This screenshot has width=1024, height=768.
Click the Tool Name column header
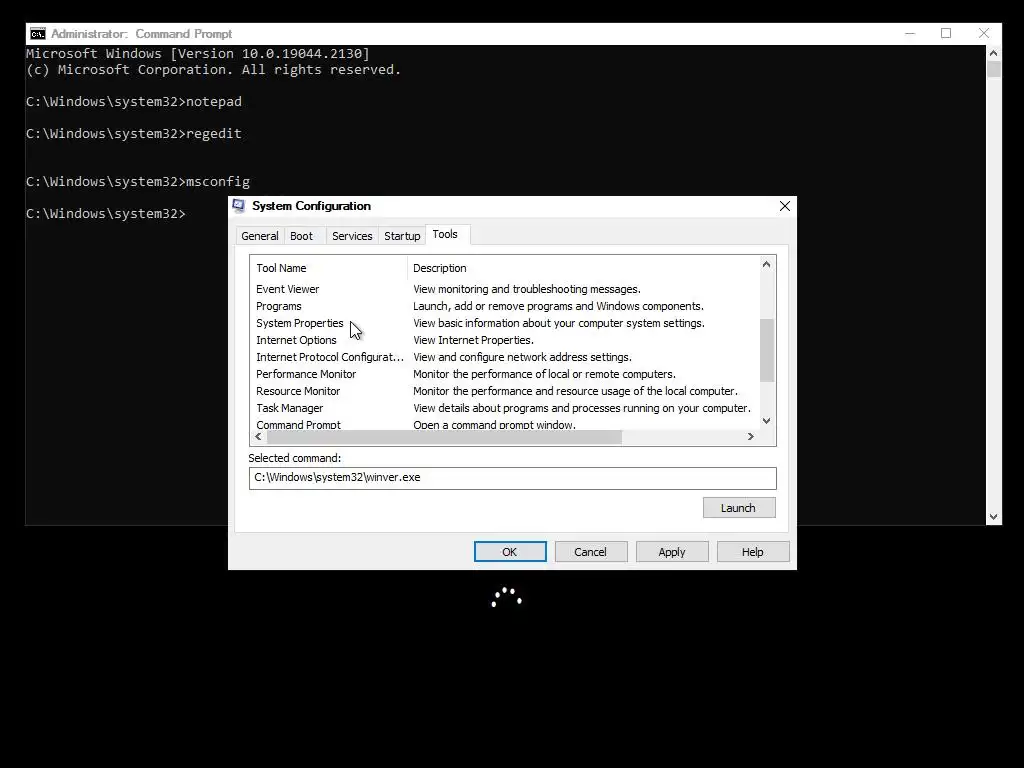(x=328, y=268)
